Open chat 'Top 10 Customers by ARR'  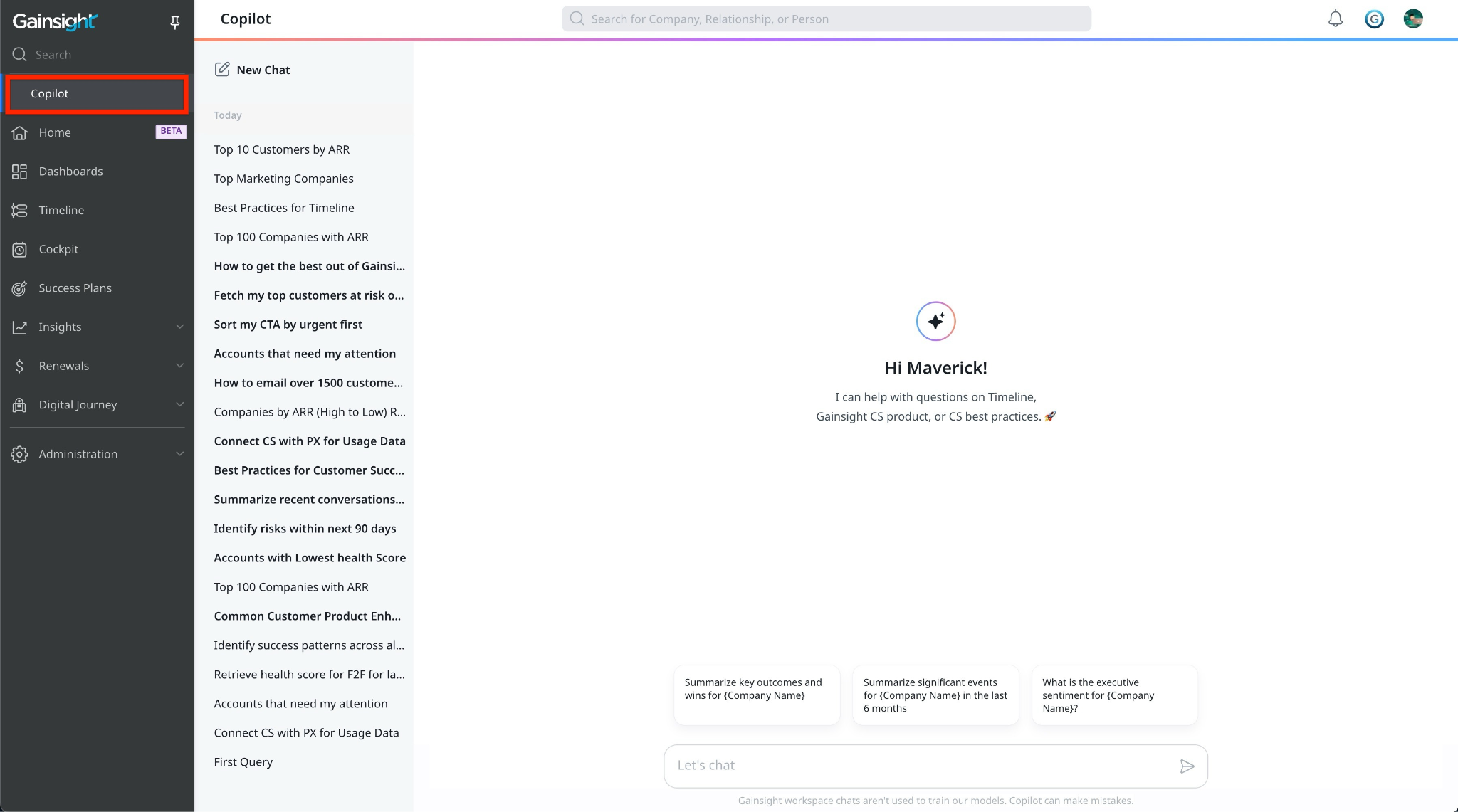pos(282,149)
